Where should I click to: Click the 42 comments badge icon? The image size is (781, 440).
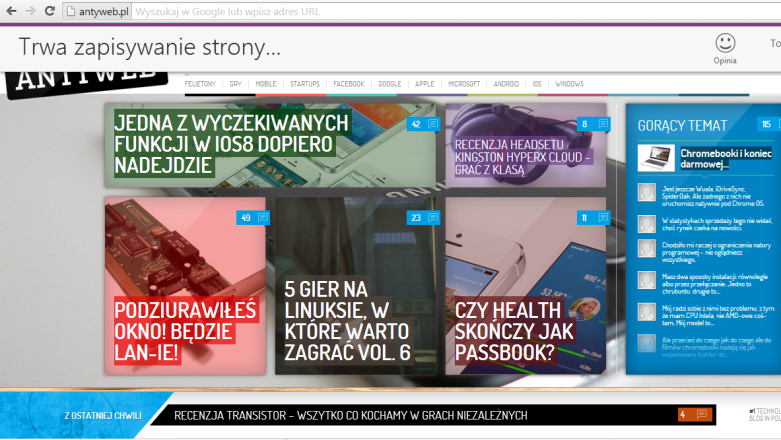pos(423,124)
